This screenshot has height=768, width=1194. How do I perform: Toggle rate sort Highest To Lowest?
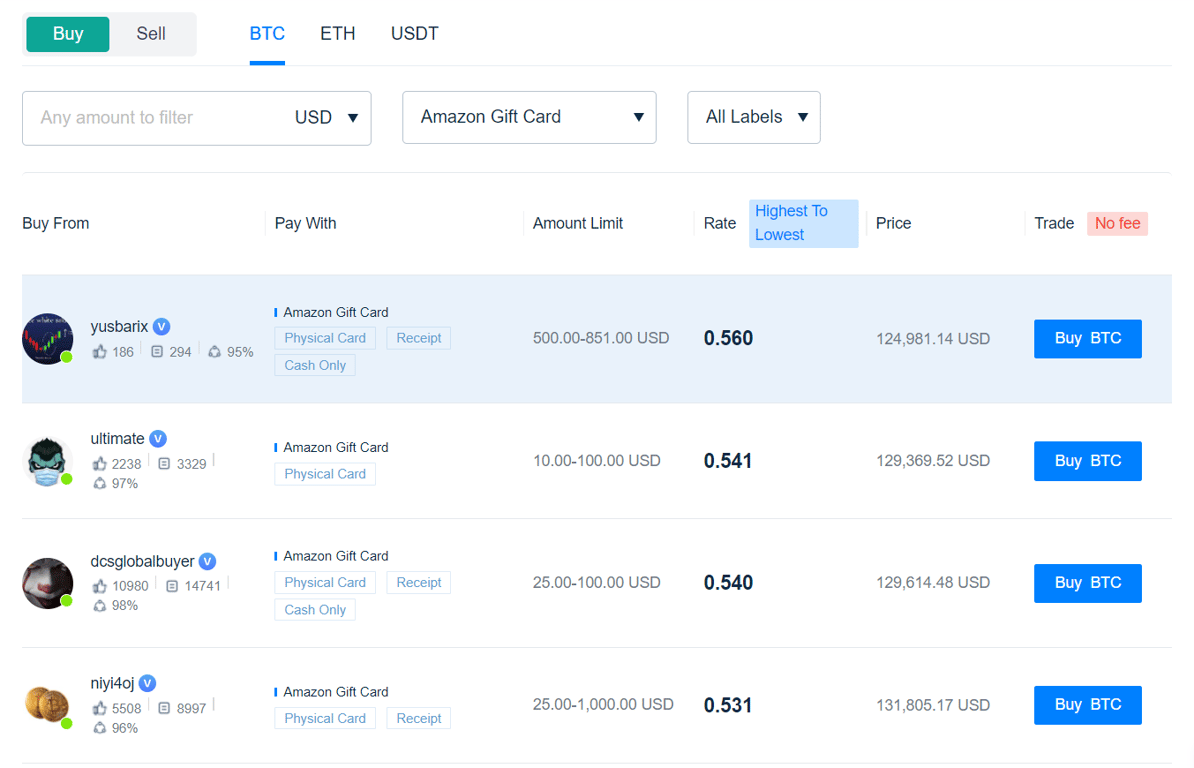pos(803,223)
